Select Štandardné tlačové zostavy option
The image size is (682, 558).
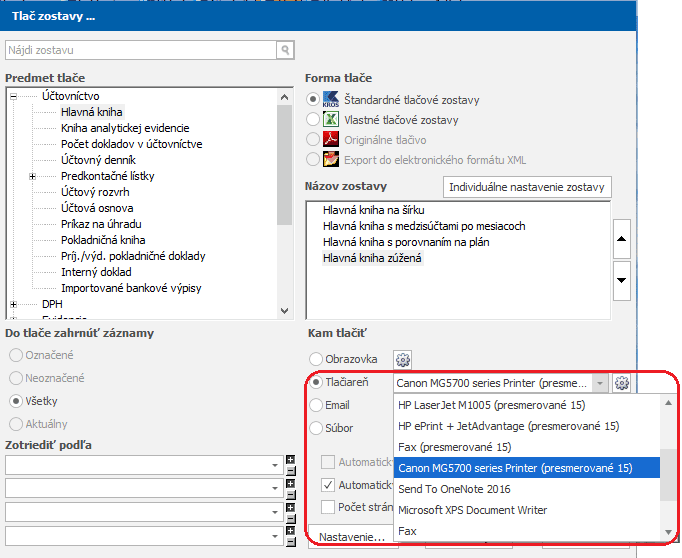(314, 100)
